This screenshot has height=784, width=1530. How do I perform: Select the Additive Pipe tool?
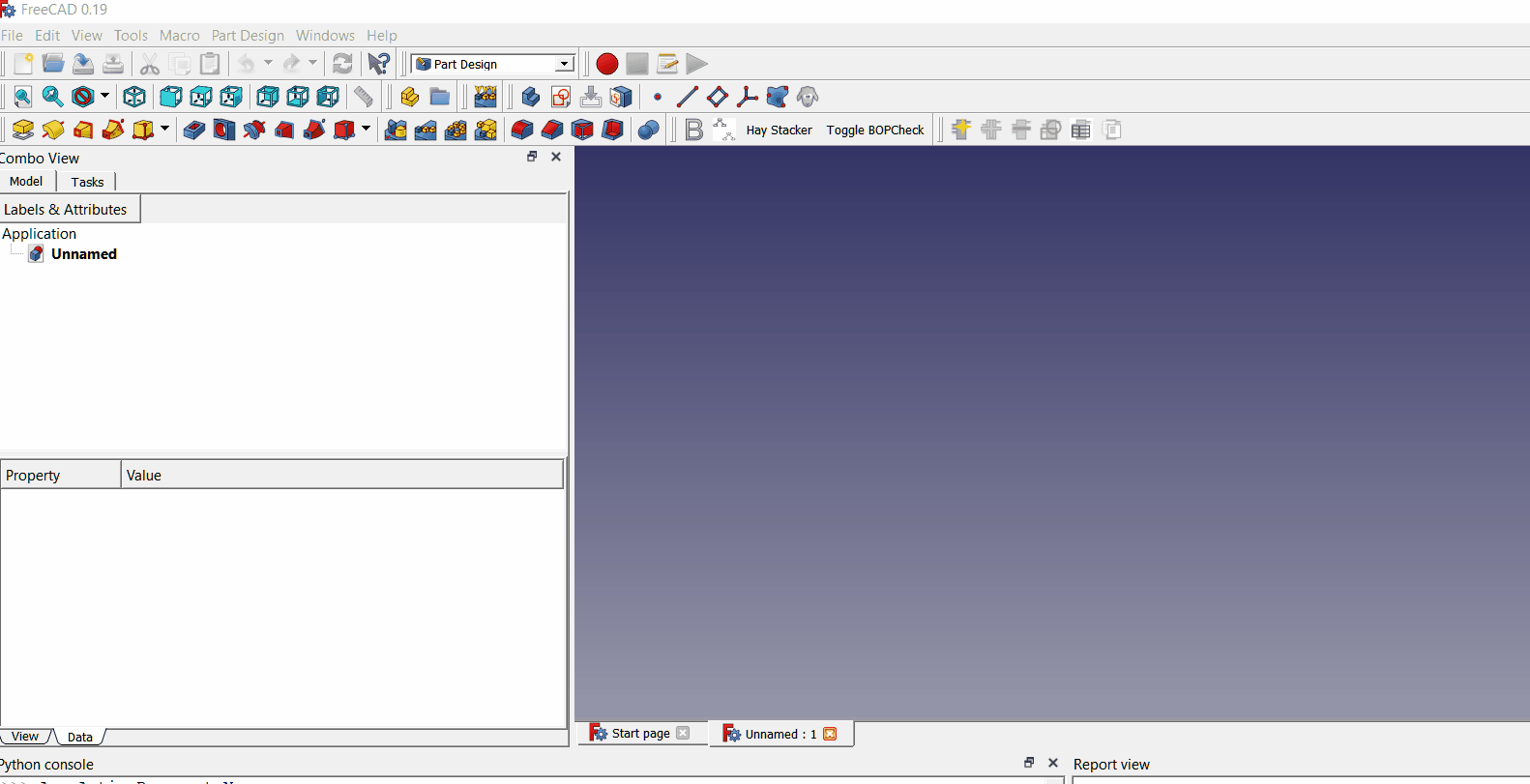[113, 130]
